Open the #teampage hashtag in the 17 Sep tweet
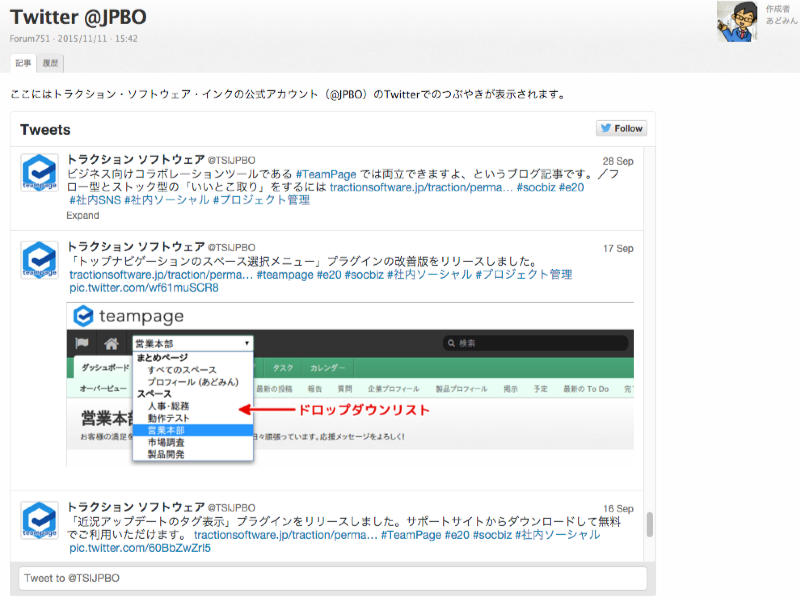 [285, 274]
